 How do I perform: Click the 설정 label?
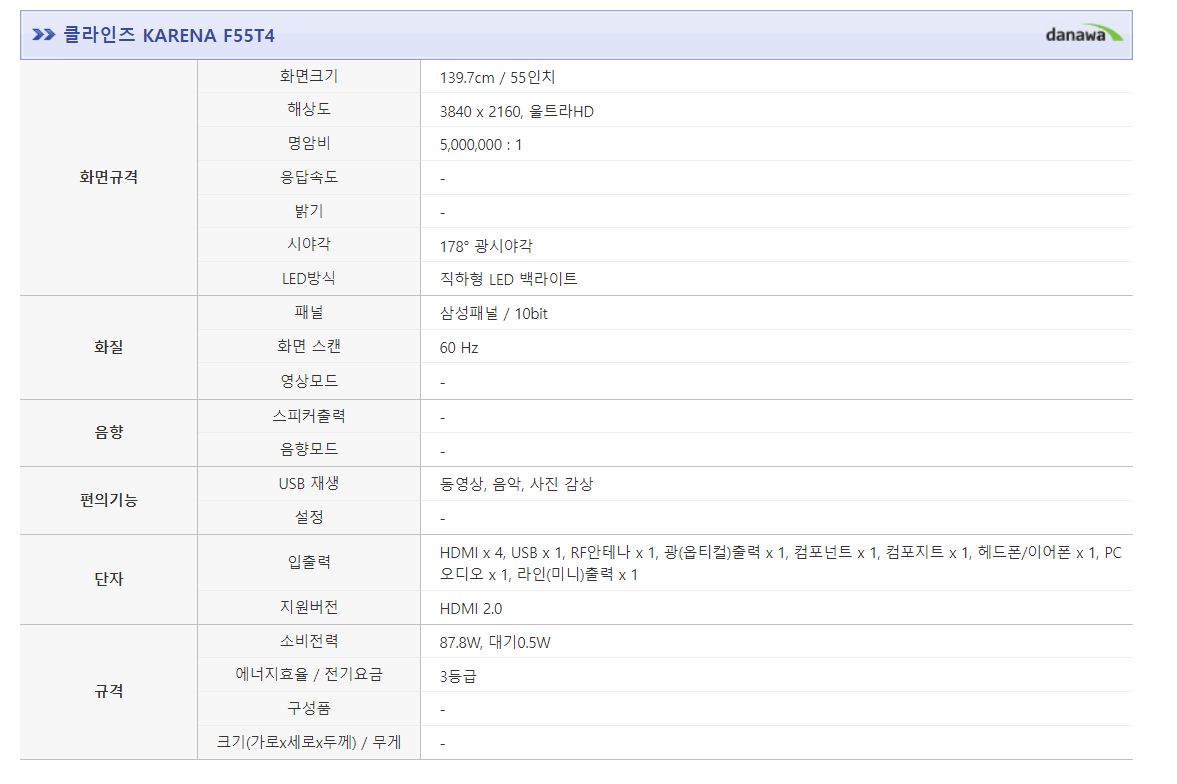[x=309, y=517]
